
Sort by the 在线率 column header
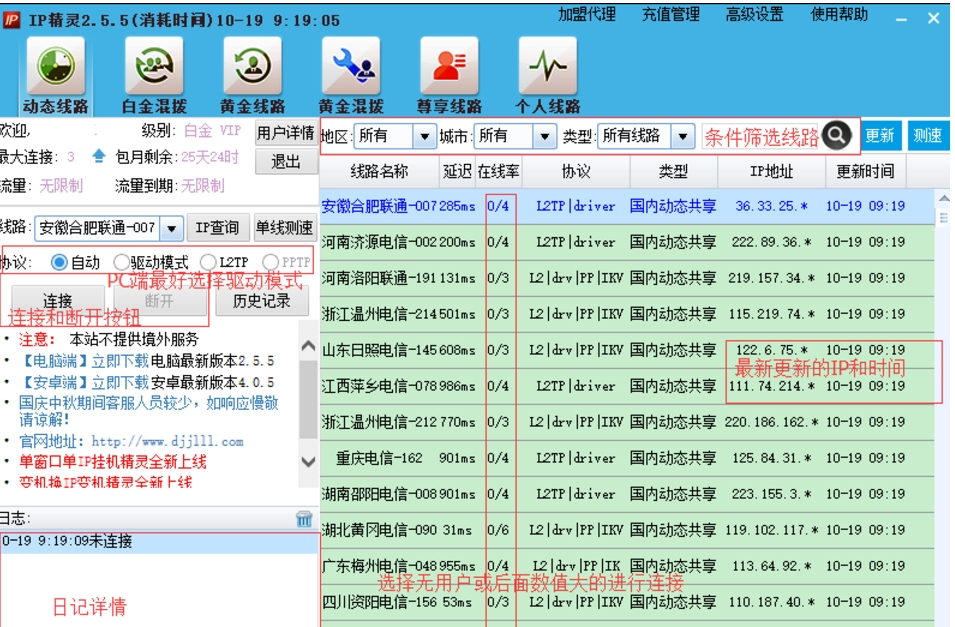point(498,172)
